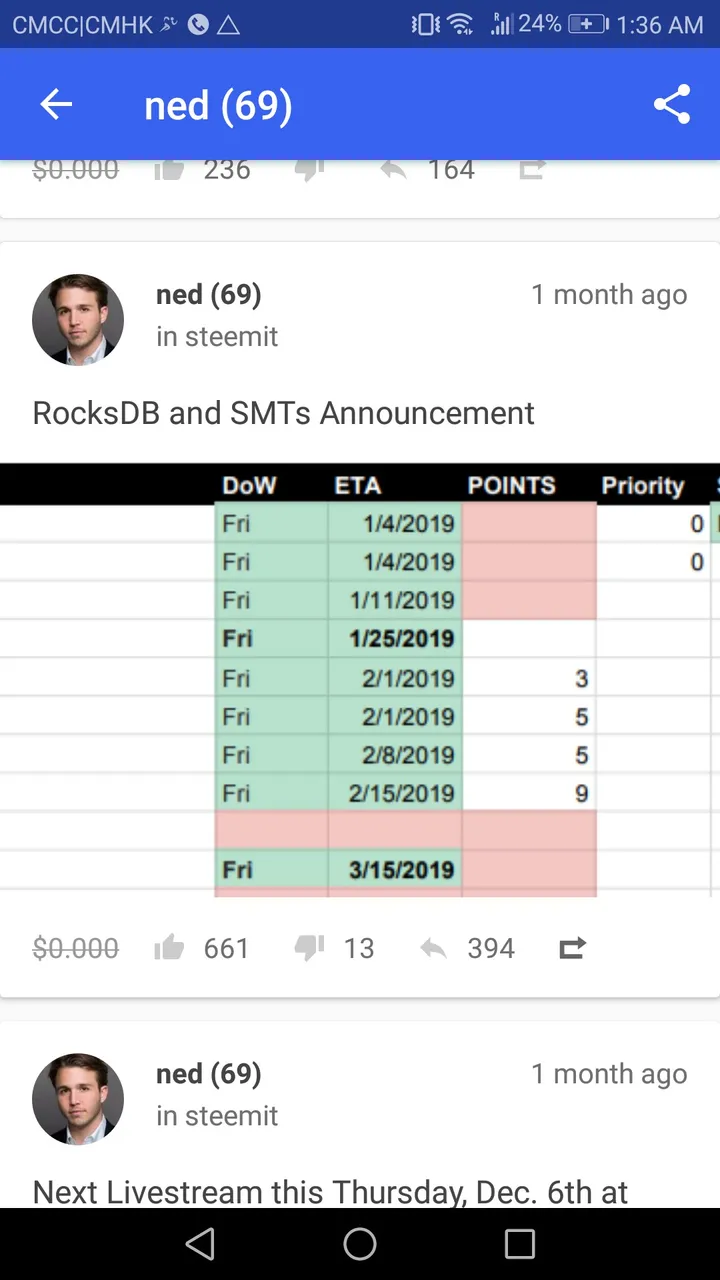The width and height of the screenshot is (720, 1280).
Task: Open the share icon in top bar
Action: (x=672, y=105)
